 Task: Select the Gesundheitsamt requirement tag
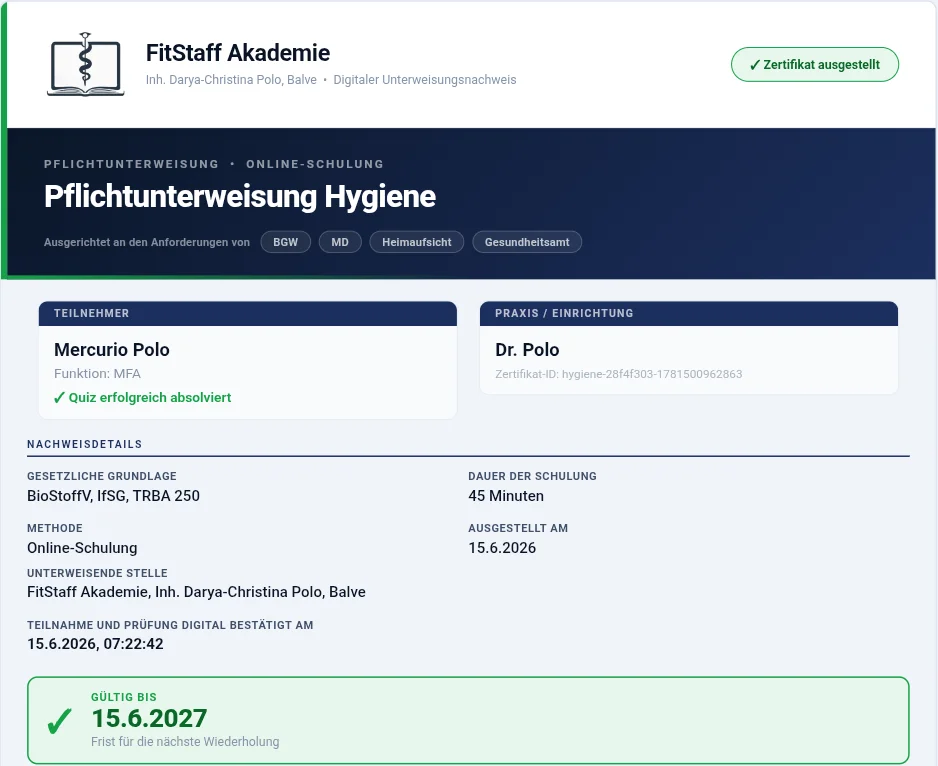(x=527, y=242)
